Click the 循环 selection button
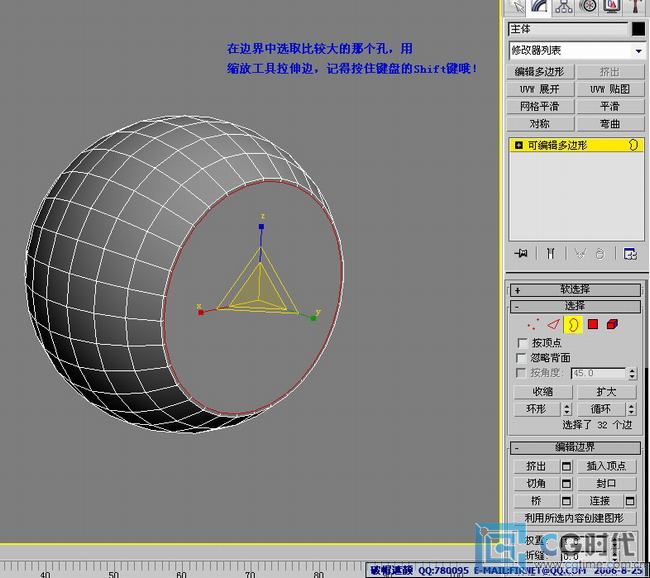Screen dimensions: 650x578 601,409
